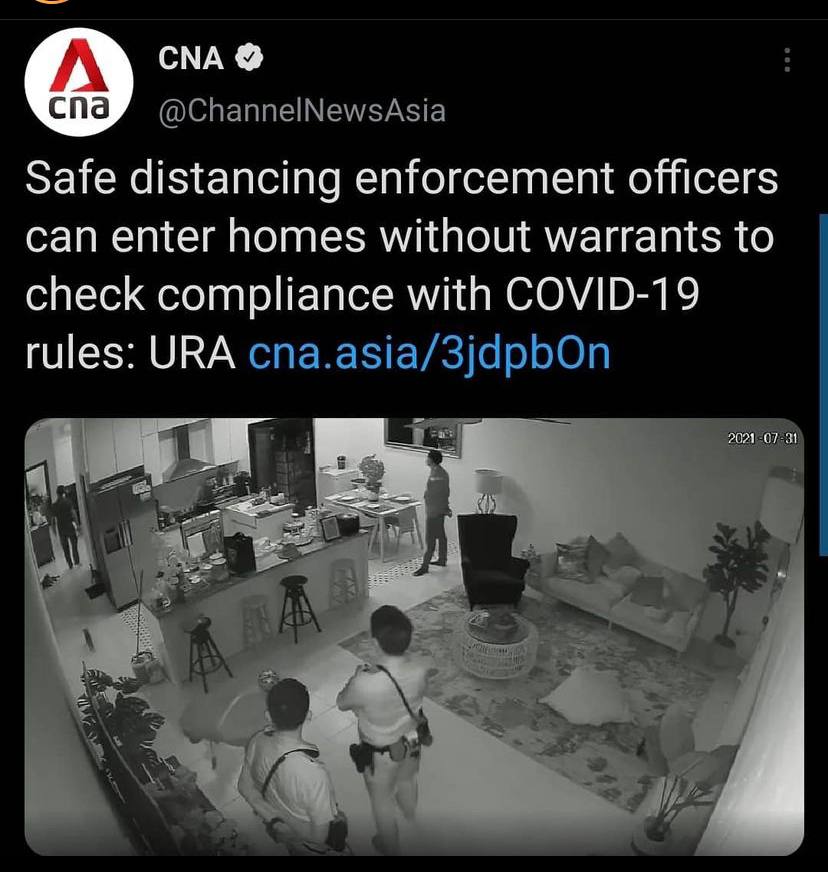Click the word 'URA' in the tweet text

192,353
